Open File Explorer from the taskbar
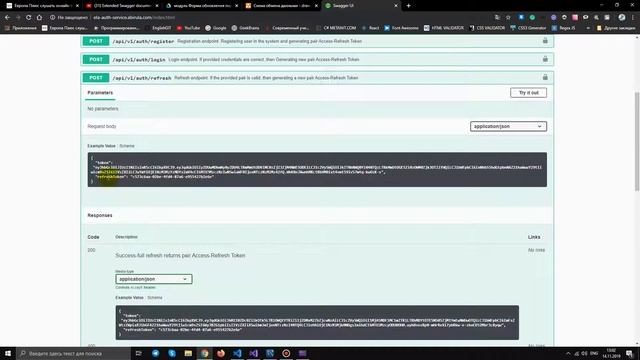 pyautogui.click(x=188, y=353)
